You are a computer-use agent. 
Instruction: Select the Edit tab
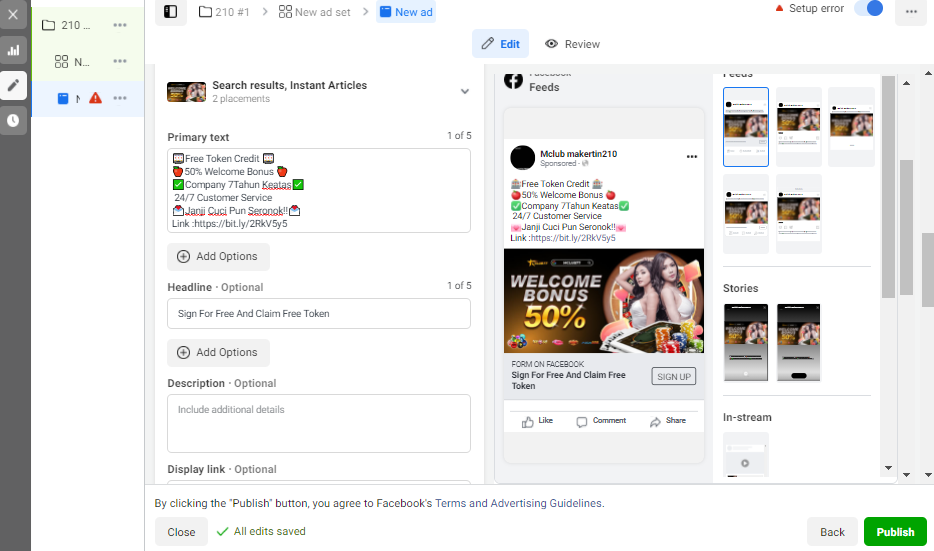tap(500, 44)
